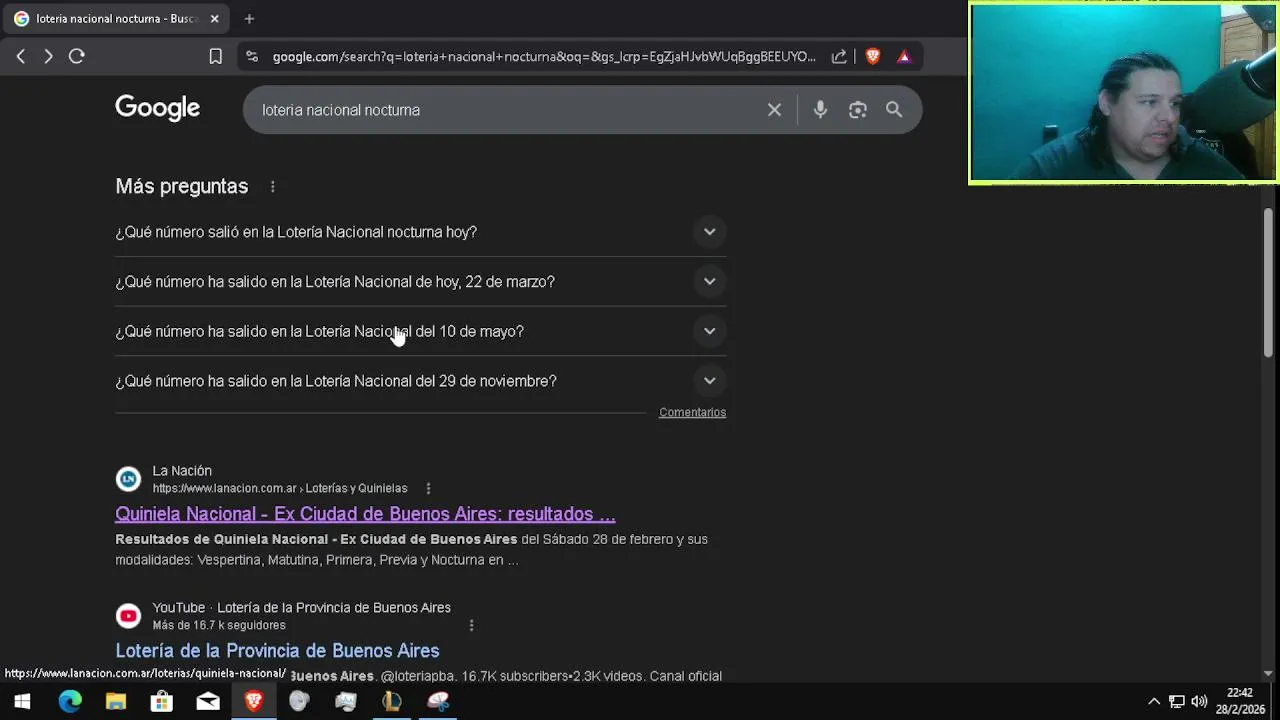Open options menu for YouTube result
1280x720 pixels.
(471, 625)
